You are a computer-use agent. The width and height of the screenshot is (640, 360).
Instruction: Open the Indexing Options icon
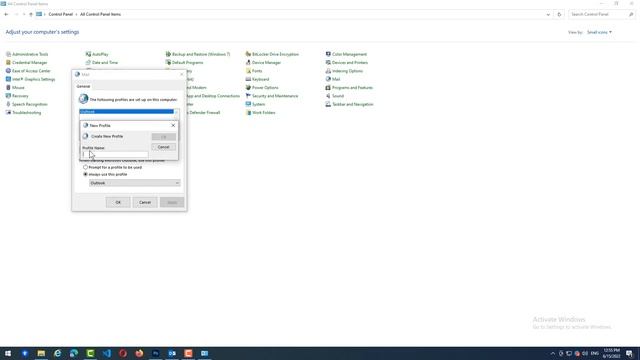coord(328,71)
